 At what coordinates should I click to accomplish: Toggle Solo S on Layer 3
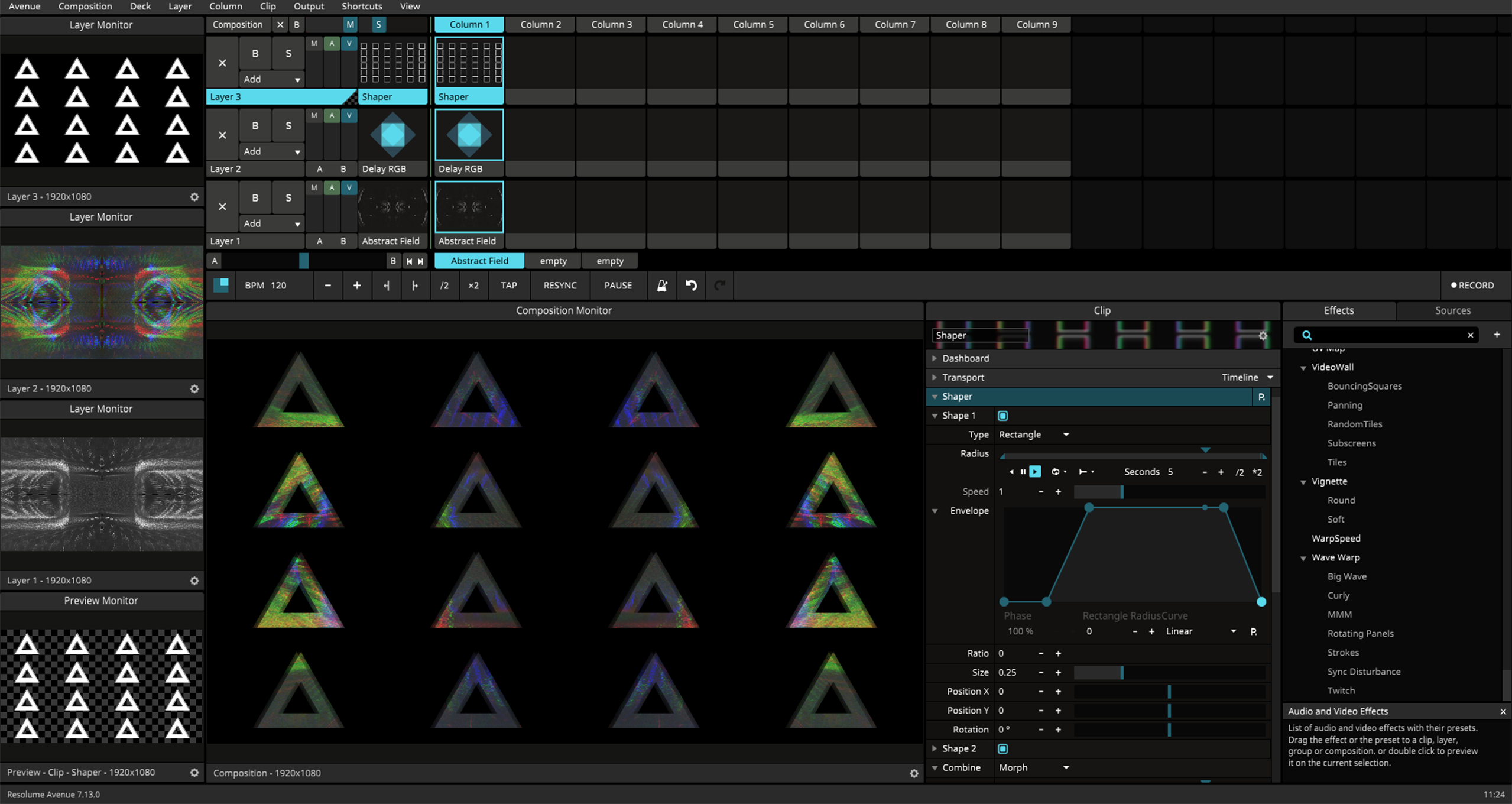[x=288, y=54]
